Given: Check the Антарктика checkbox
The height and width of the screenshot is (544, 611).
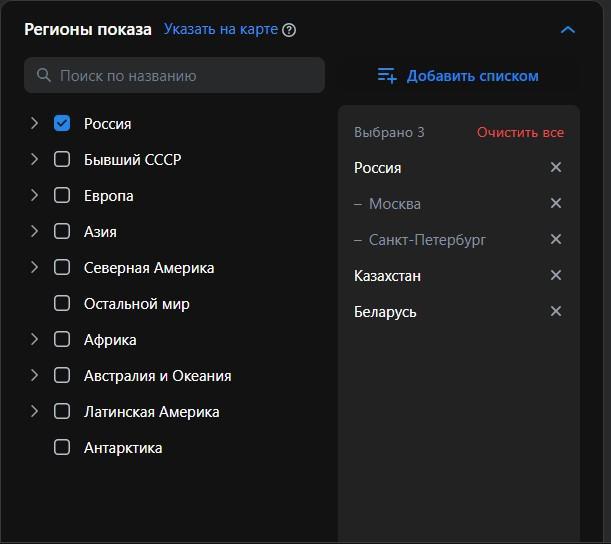Looking at the screenshot, I should (62, 448).
